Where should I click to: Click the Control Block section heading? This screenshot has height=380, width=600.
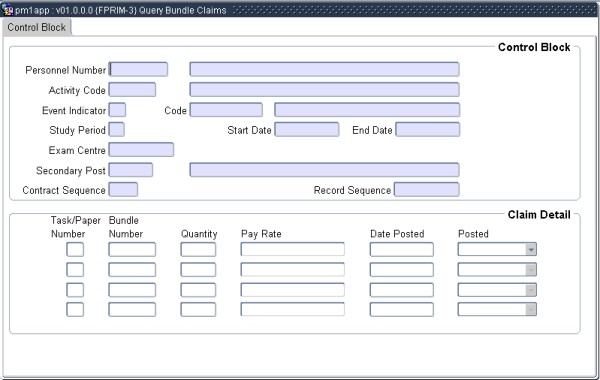tap(534, 47)
